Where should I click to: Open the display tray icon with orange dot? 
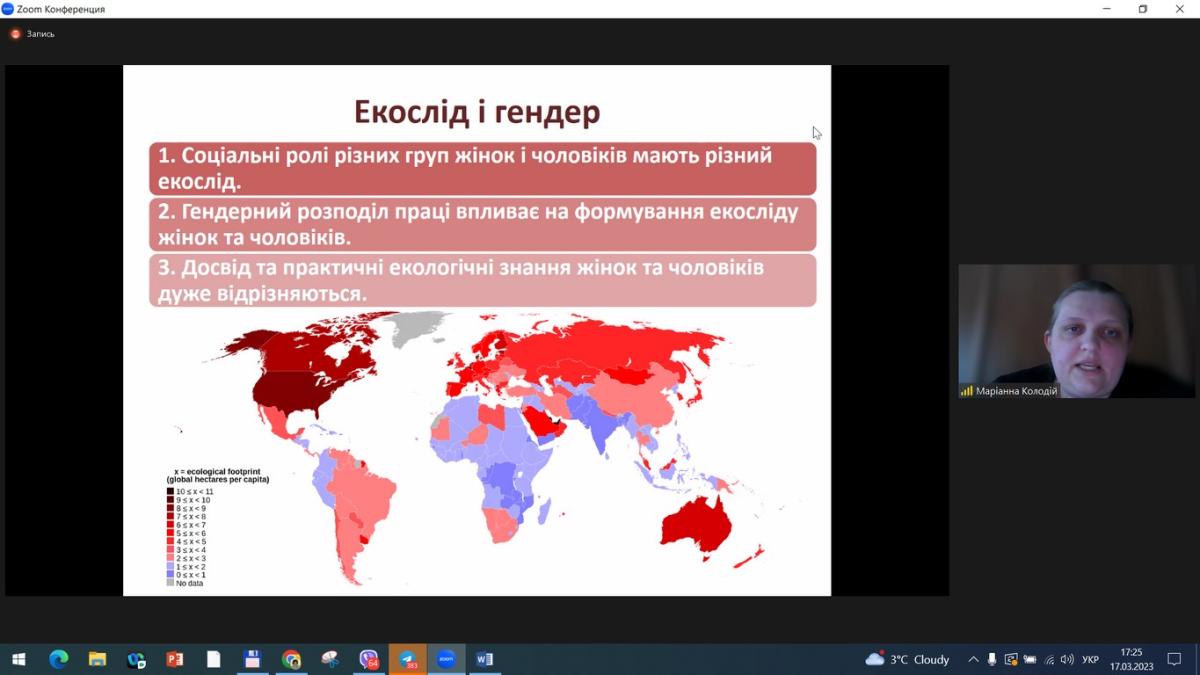pyautogui.click(x=1011, y=659)
